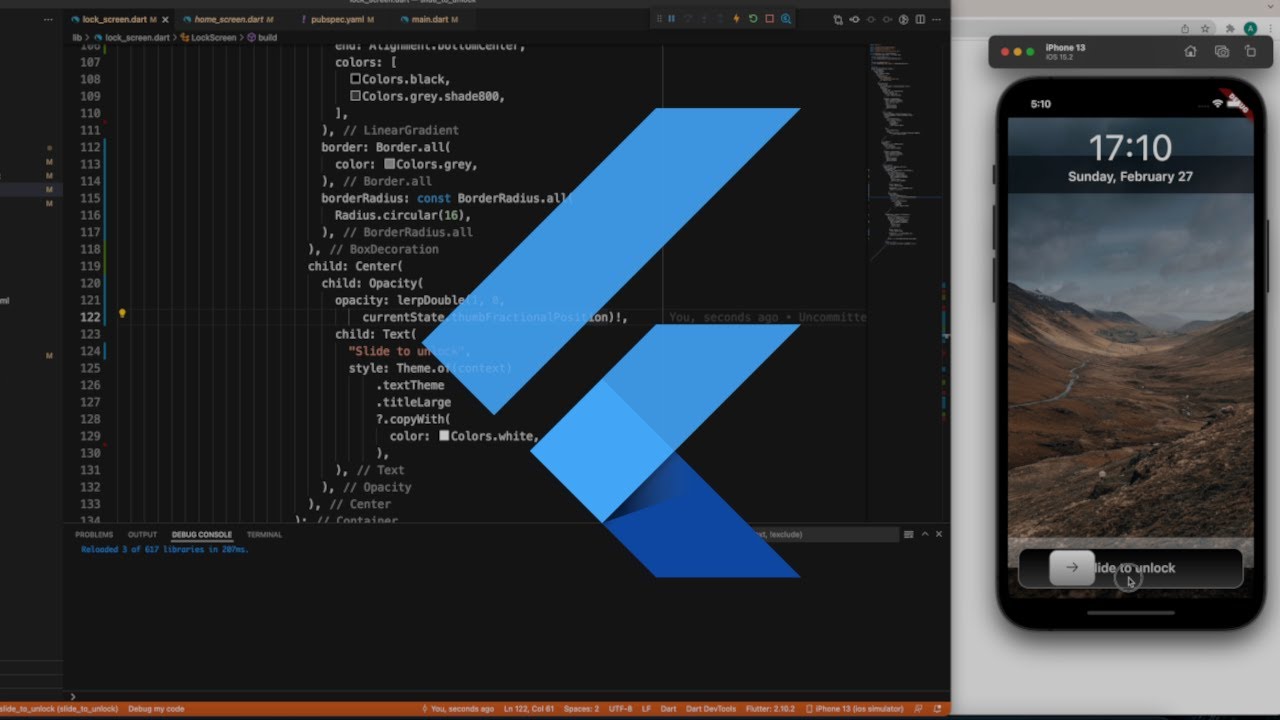
Task: Open the split editor icon
Action: point(920,19)
